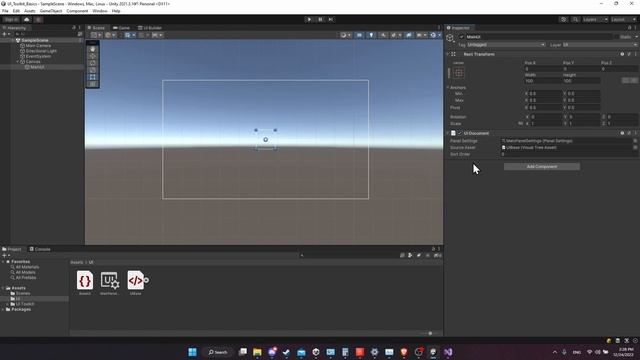Toggle the MainUI active checkbox

point(462,37)
